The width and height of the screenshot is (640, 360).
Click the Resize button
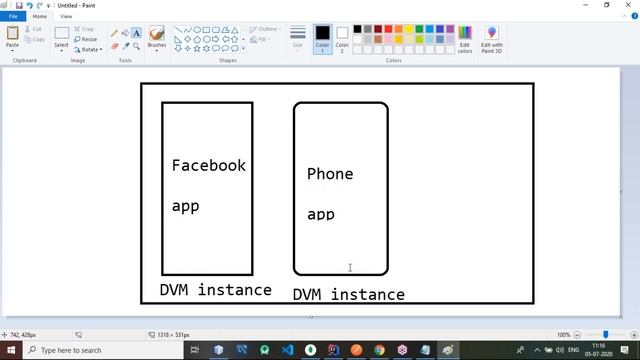[86, 39]
